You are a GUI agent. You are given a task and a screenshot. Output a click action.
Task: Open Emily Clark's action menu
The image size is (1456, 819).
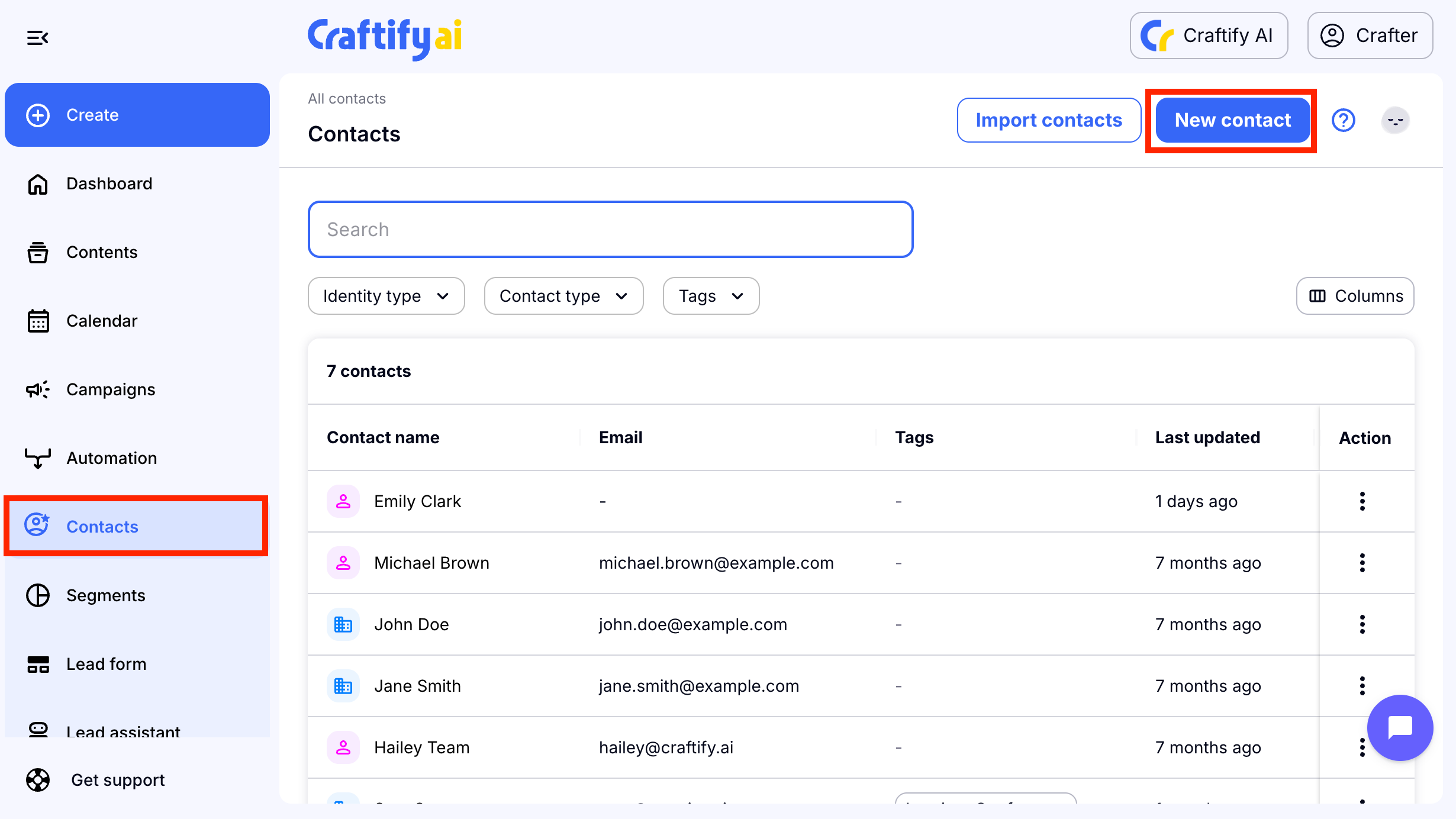pyautogui.click(x=1362, y=501)
